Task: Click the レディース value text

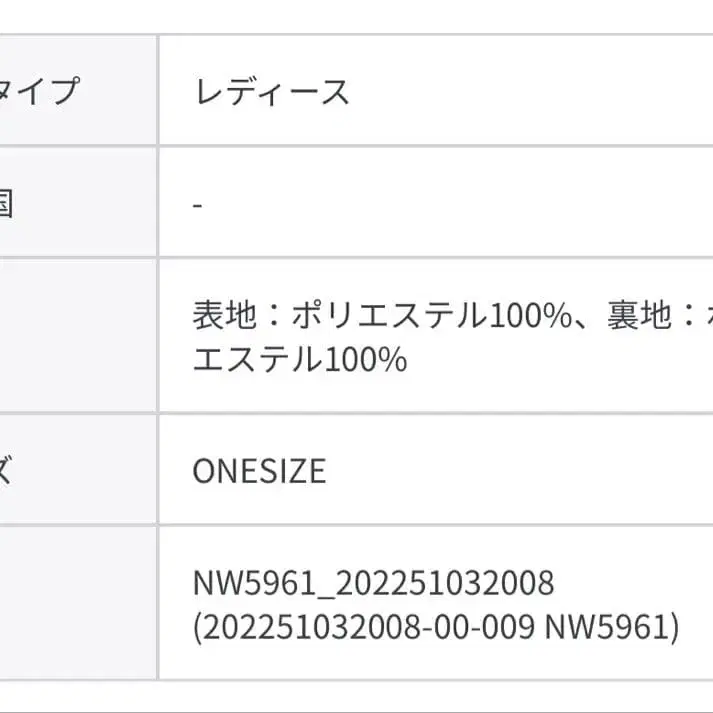Action: click(x=271, y=92)
